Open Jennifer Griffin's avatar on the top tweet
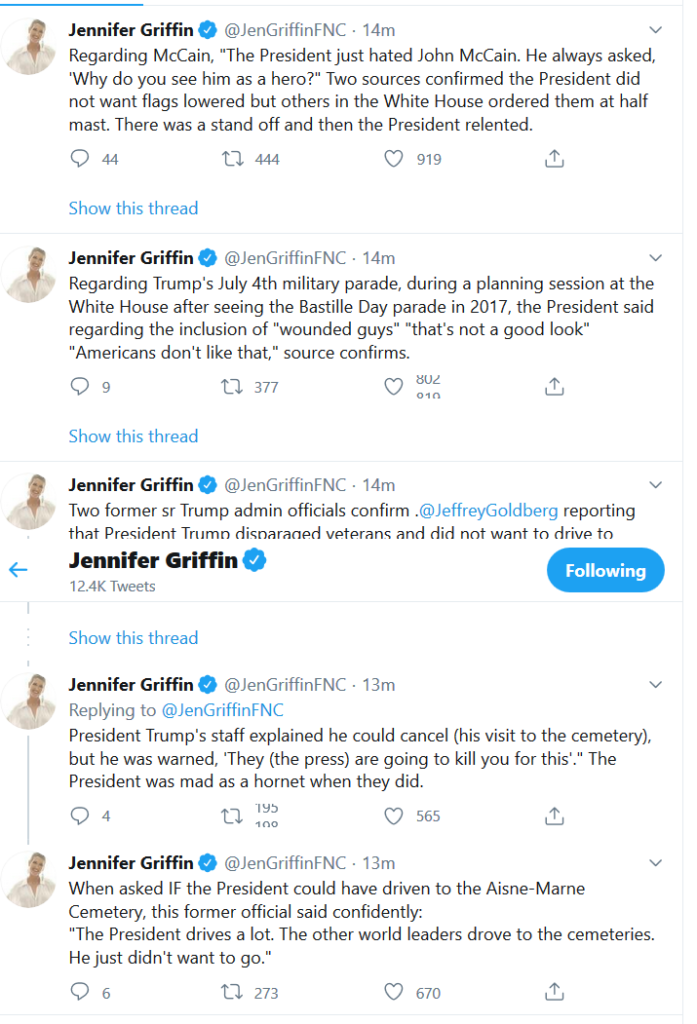The image size is (697, 1024). (x=30, y=46)
